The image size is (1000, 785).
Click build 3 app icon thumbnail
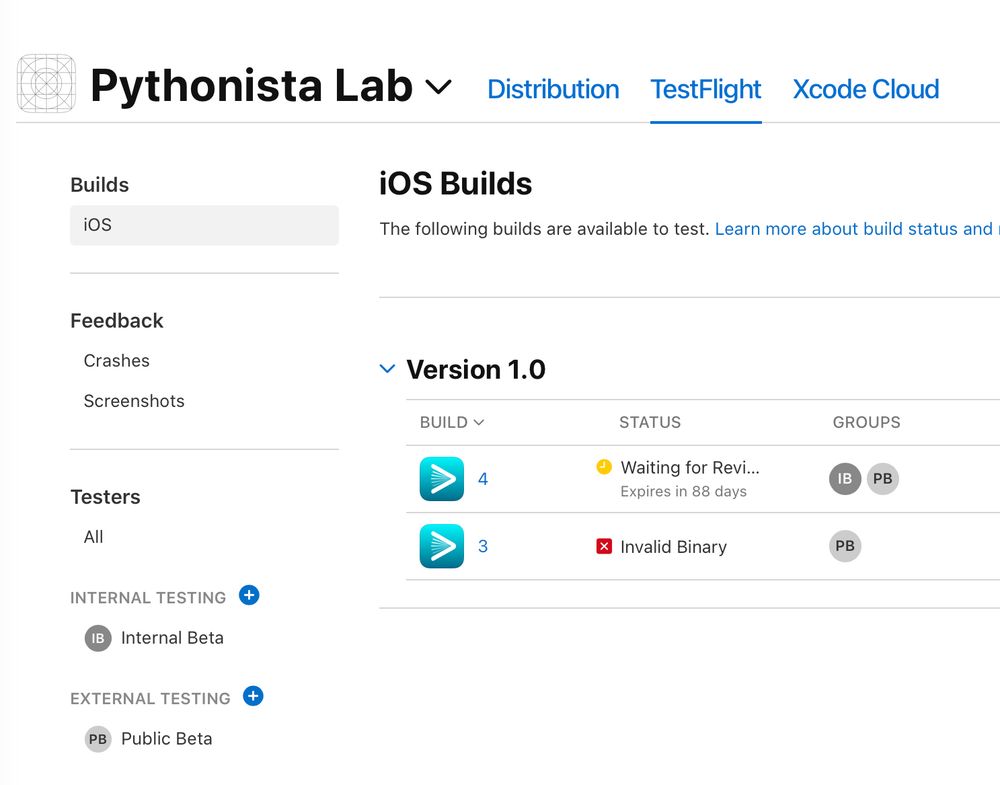coord(441,546)
